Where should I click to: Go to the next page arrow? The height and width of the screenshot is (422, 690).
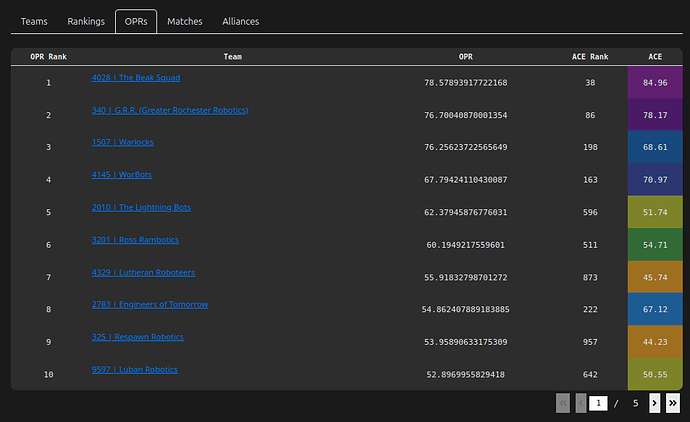click(x=654, y=403)
